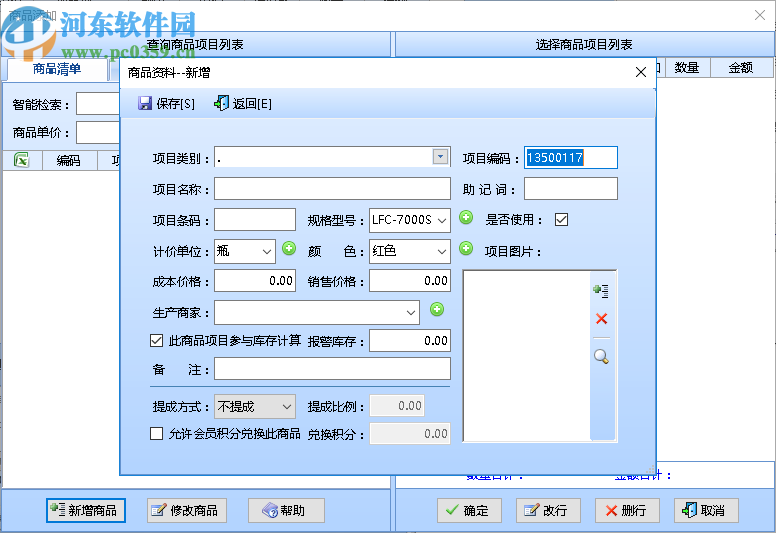Close the 商品资料--新增 dialog
The height and width of the screenshot is (533, 776).
click(x=641, y=72)
